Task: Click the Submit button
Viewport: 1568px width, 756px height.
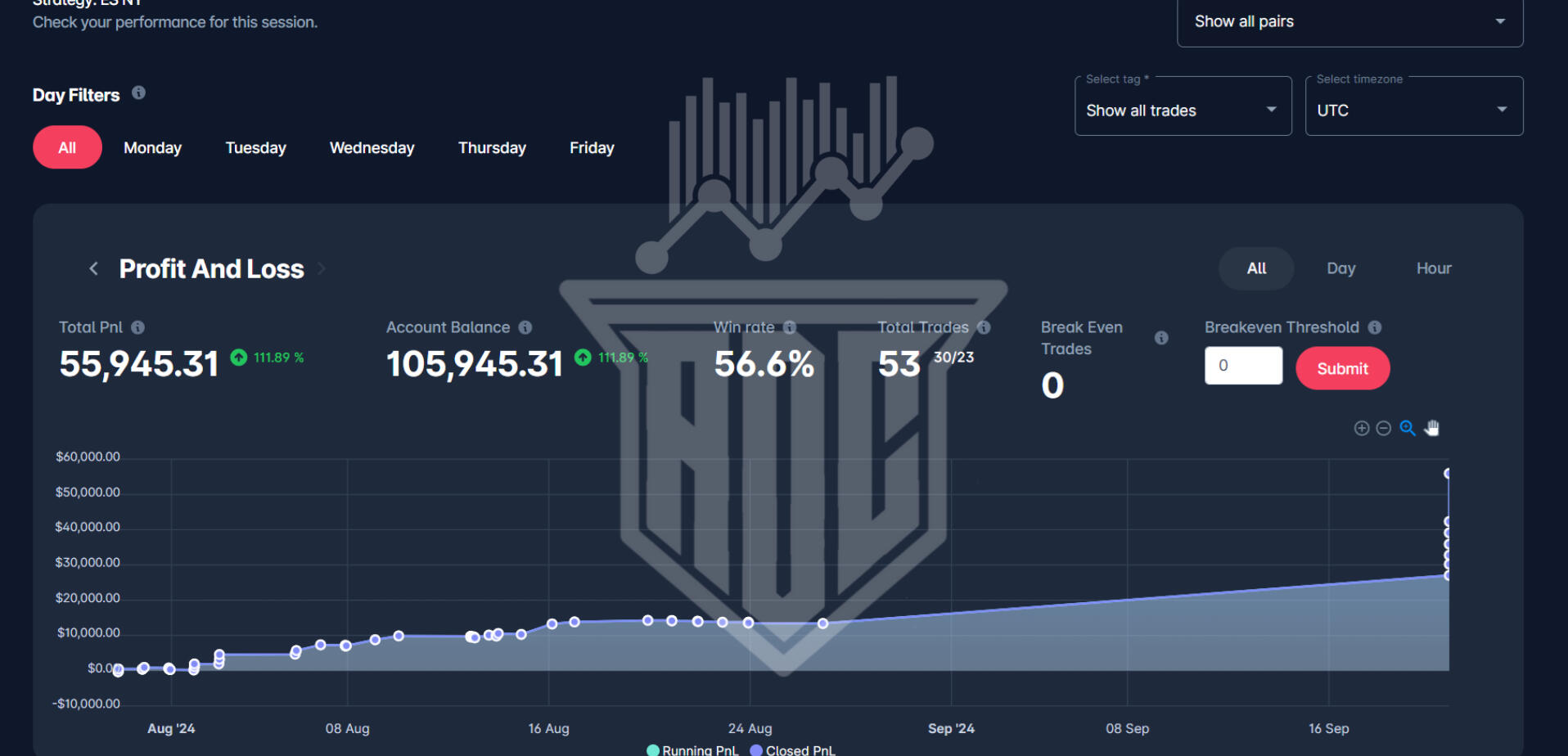Action: click(1343, 368)
